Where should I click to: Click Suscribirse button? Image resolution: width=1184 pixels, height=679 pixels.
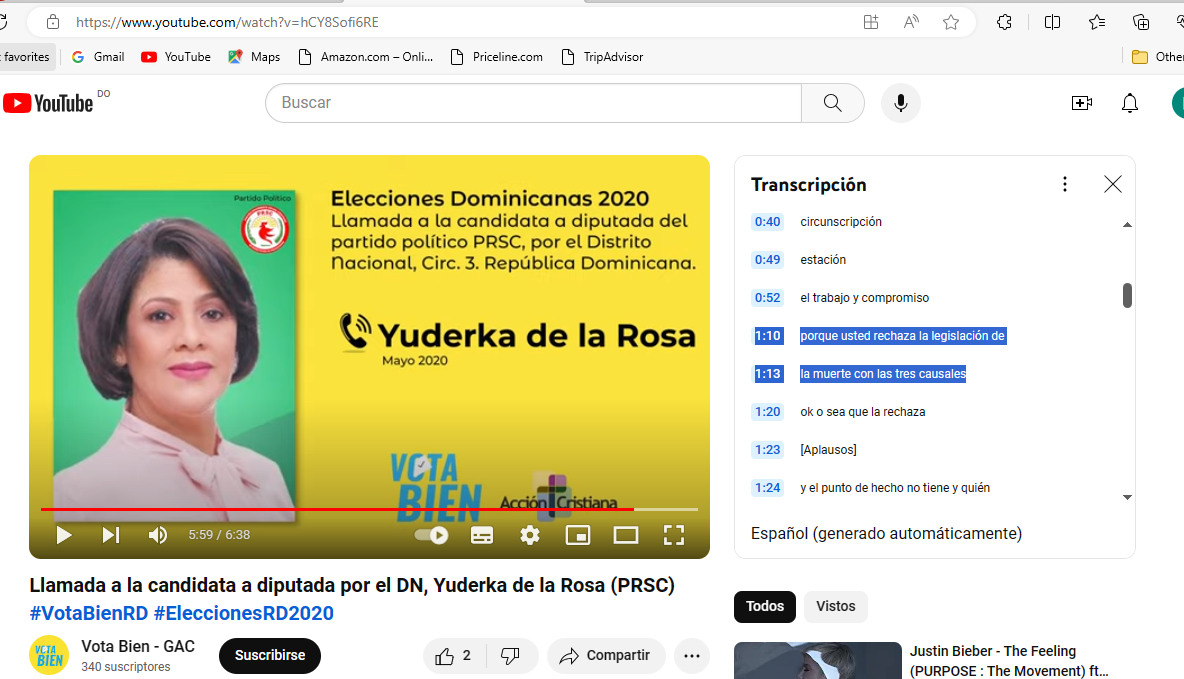point(270,656)
